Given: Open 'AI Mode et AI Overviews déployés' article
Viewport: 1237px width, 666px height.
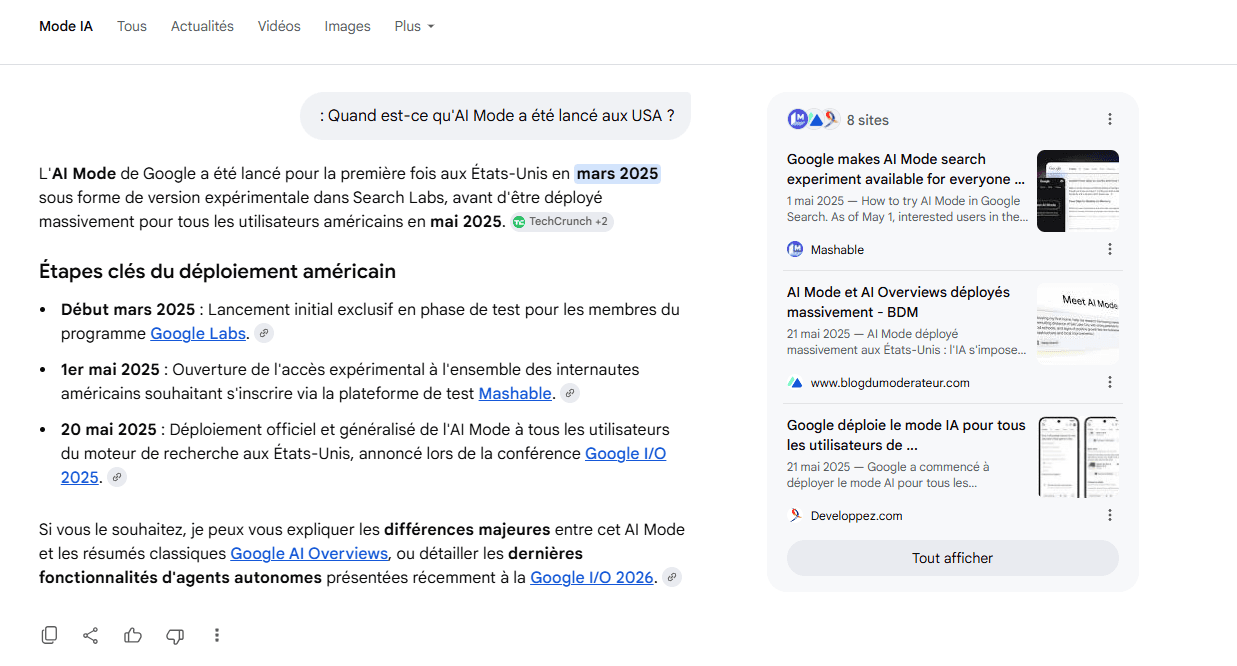Looking at the screenshot, I should coord(898,302).
